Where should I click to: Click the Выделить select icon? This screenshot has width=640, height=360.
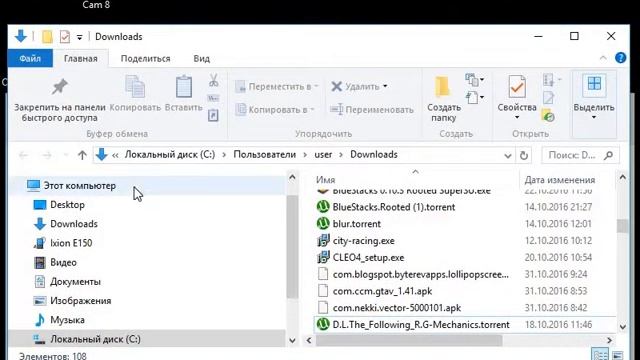[594, 84]
